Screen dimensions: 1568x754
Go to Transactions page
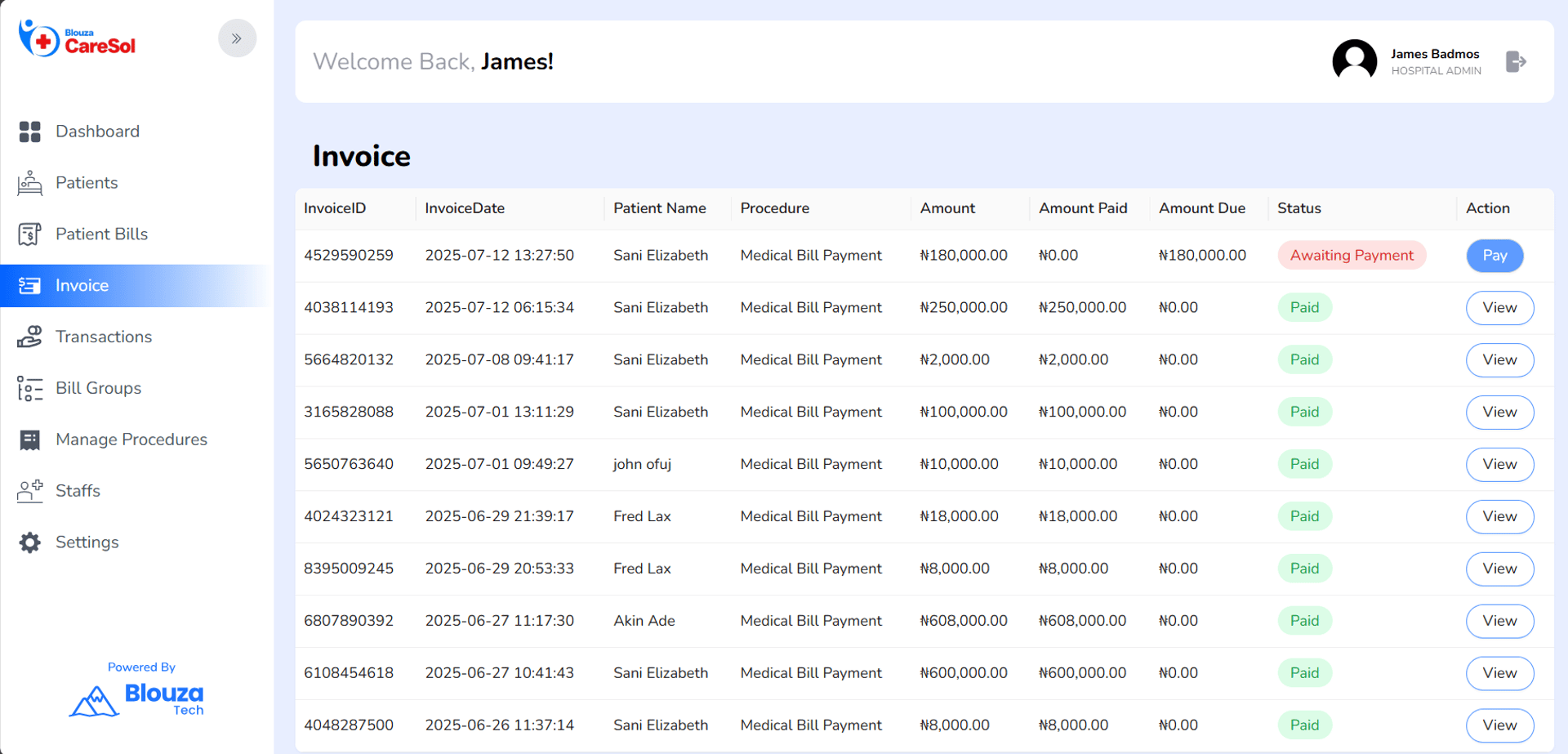tap(104, 337)
